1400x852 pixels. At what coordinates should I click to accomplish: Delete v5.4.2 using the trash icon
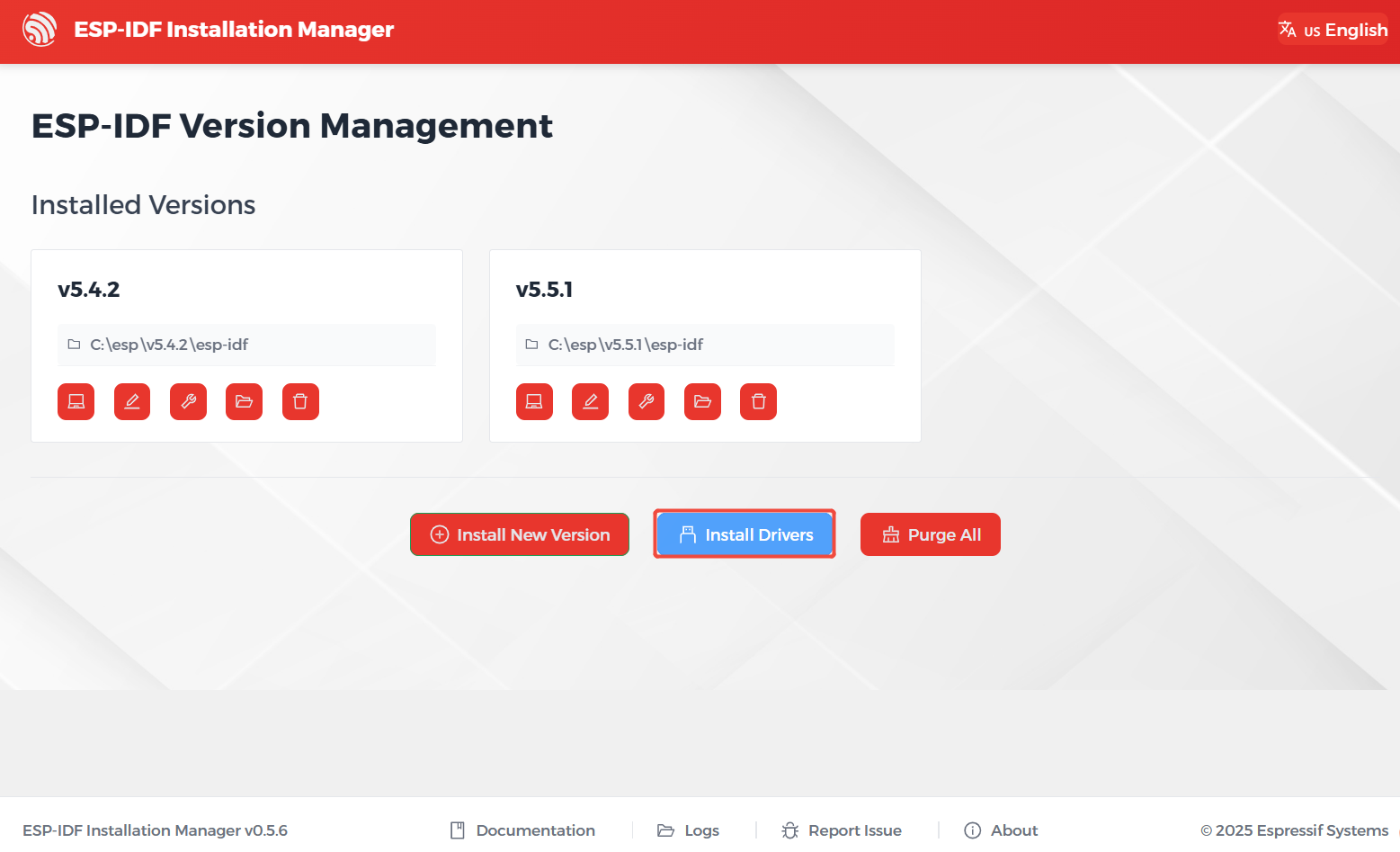pos(300,401)
